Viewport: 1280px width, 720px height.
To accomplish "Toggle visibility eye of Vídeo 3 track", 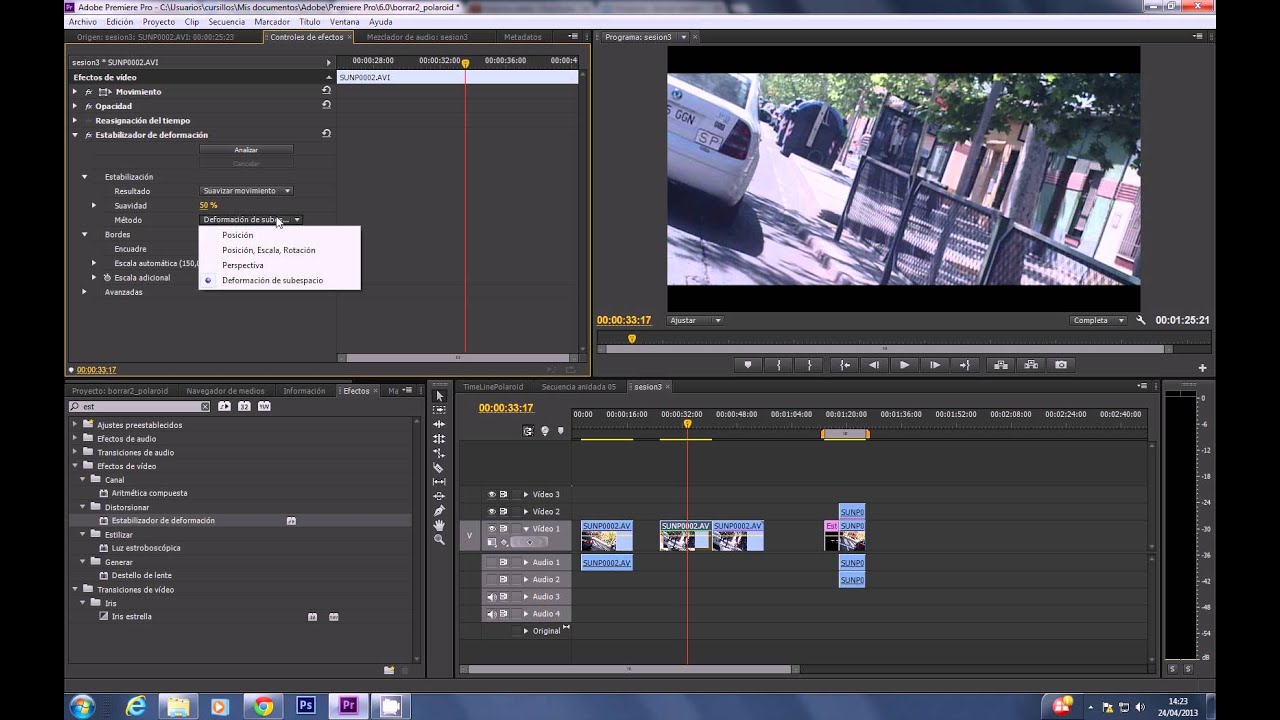I will click(x=492, y=494).
